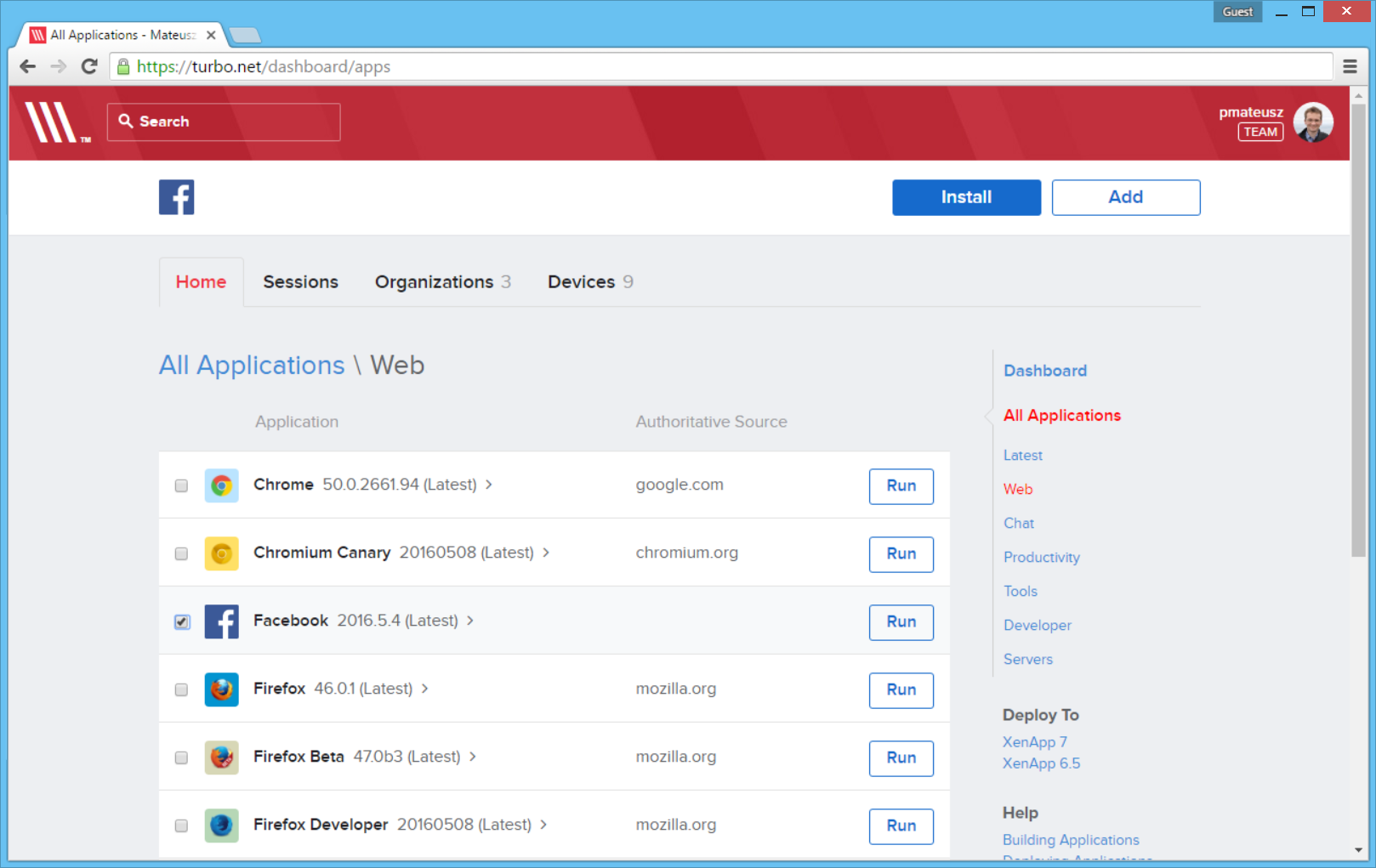Select the Firefox Developer row checkbox

click(181, 825)
